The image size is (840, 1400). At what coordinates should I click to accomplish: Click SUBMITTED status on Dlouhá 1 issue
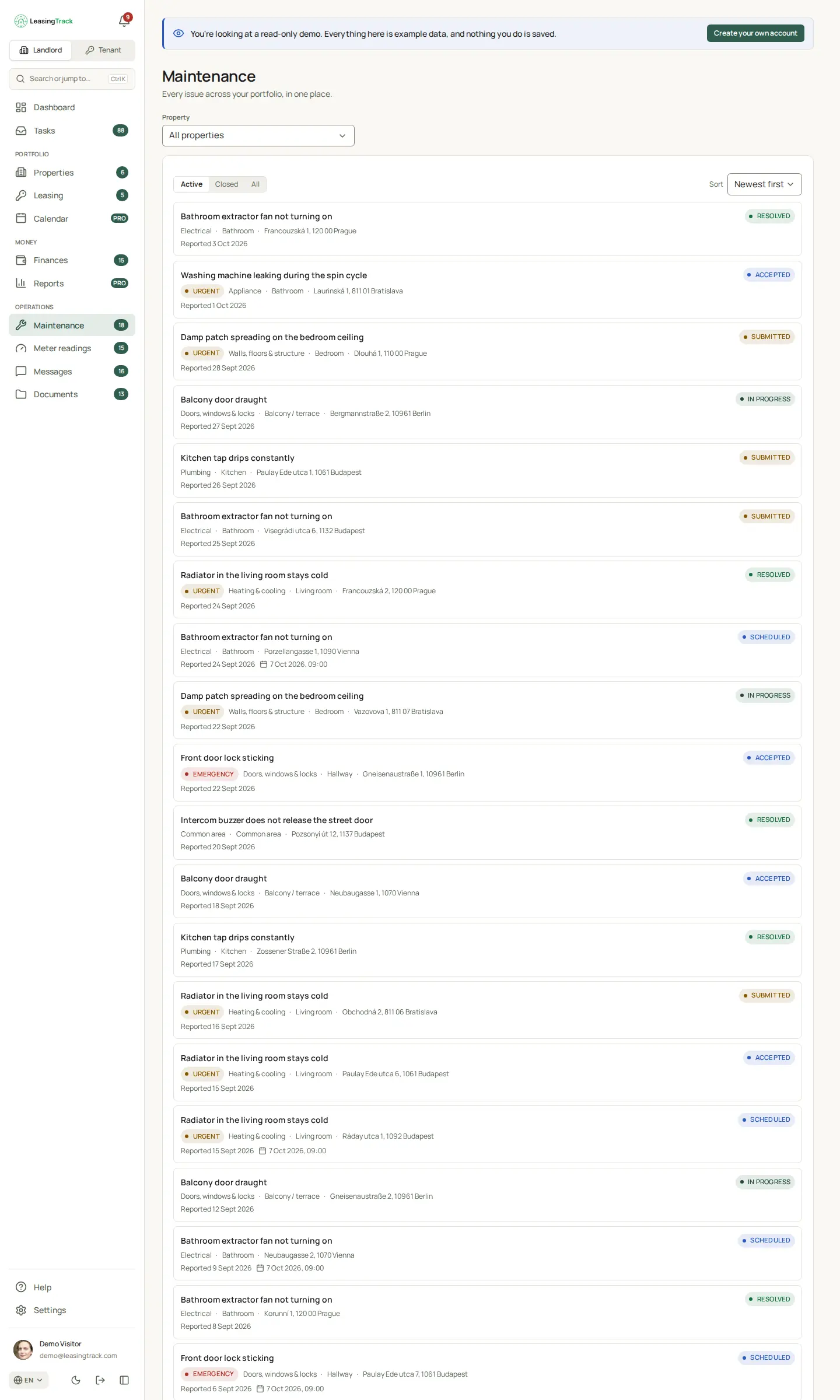[766, 337]
